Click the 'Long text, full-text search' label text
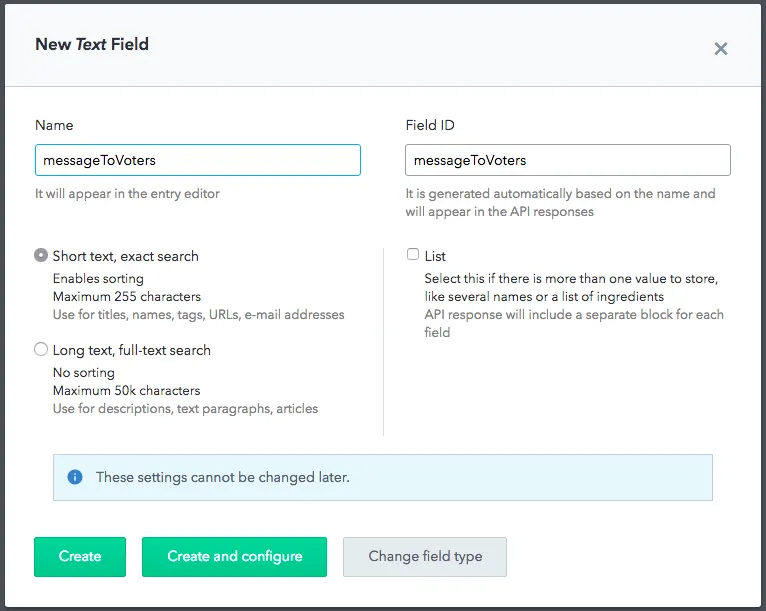This screenshot has width=766, height=611. [132, 350]
